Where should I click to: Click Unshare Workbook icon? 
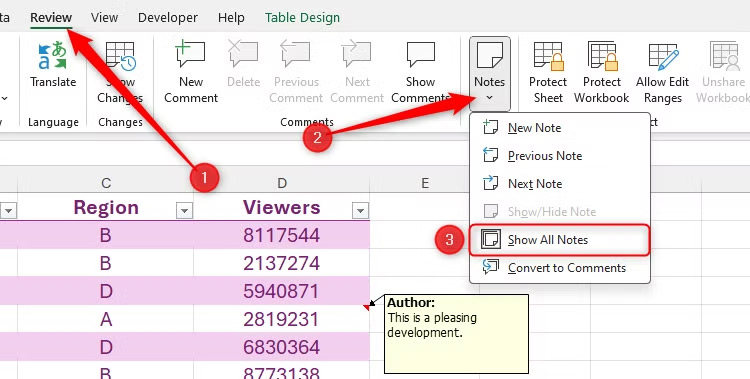pos(725,56)
